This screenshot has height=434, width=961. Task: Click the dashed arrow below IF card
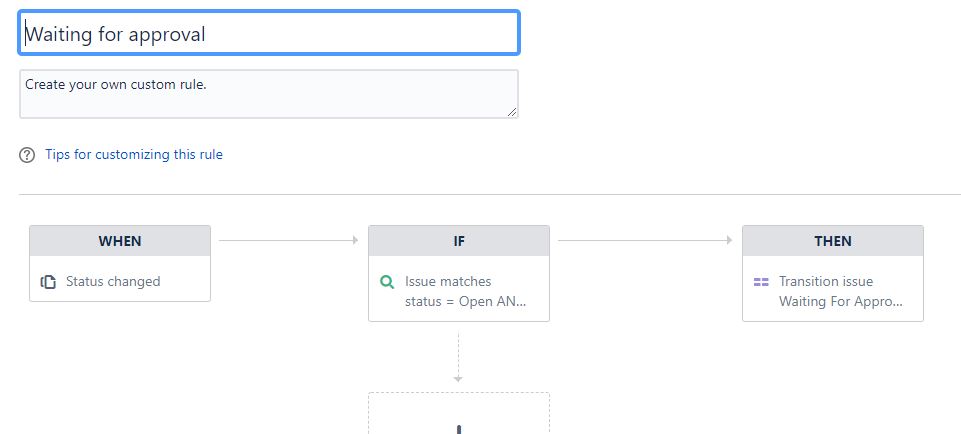pyautogui.click(x=458, y=357)
